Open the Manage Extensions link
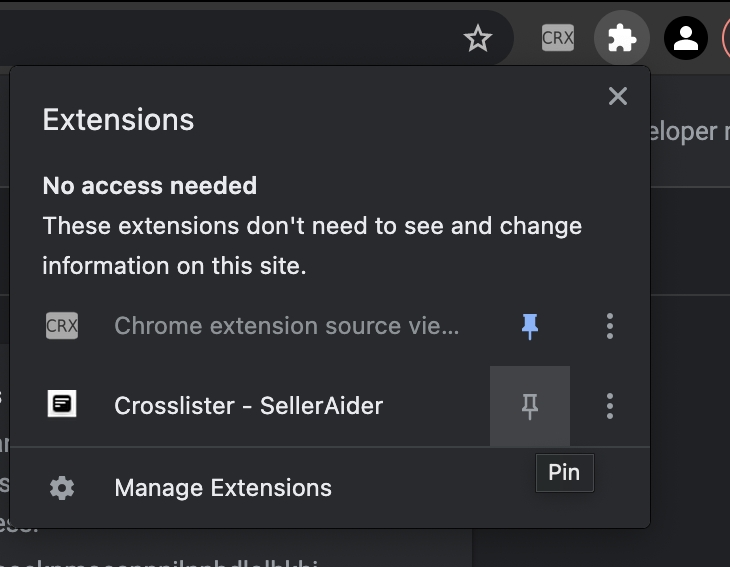The height and width of the screenshot is (567, 730). (x=223, y=488)
